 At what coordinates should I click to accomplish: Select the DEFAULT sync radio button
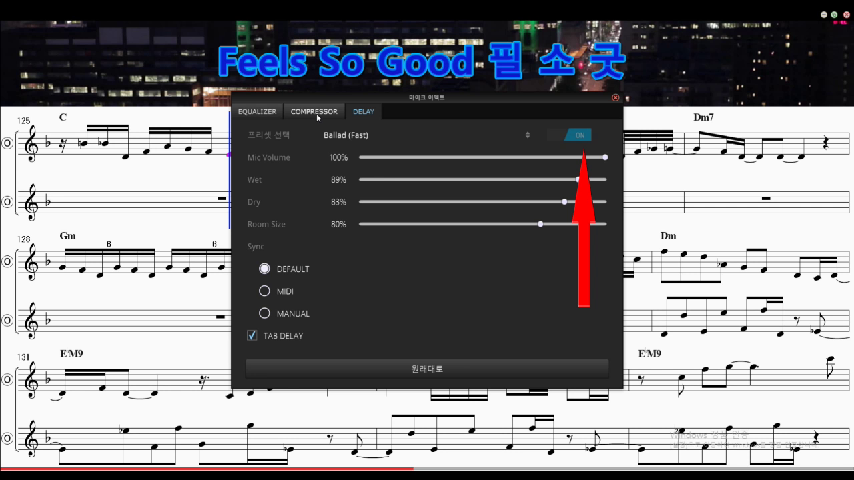pyautogui.click(x=265, y=269)
